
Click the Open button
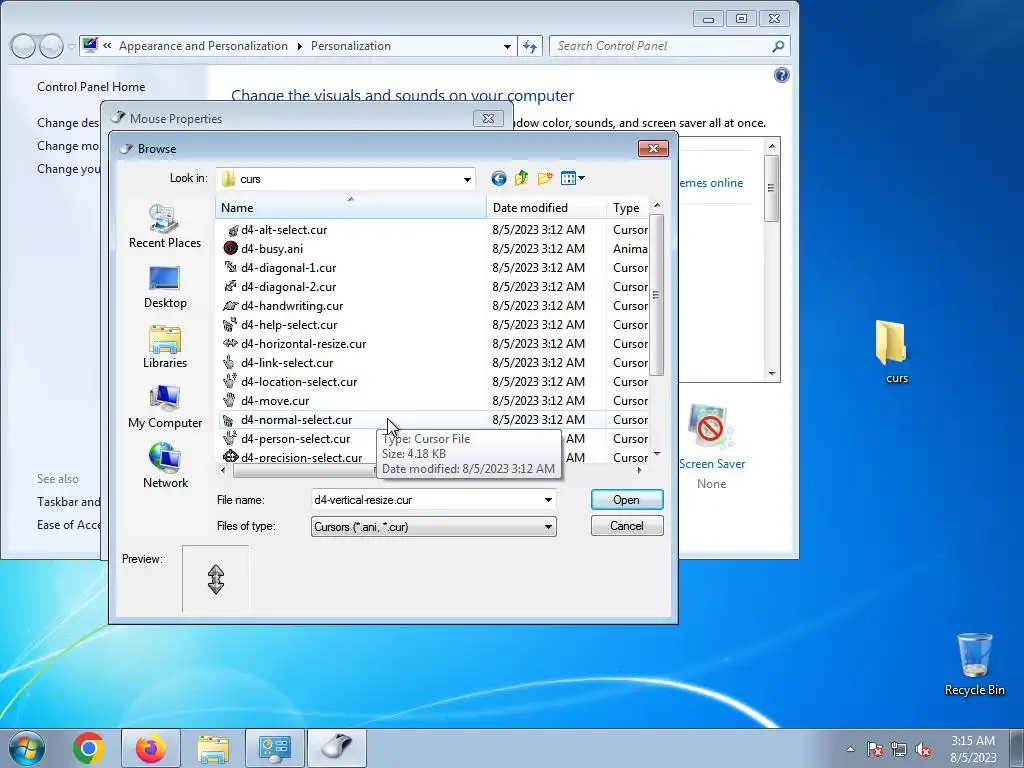(x=627, y=500)
